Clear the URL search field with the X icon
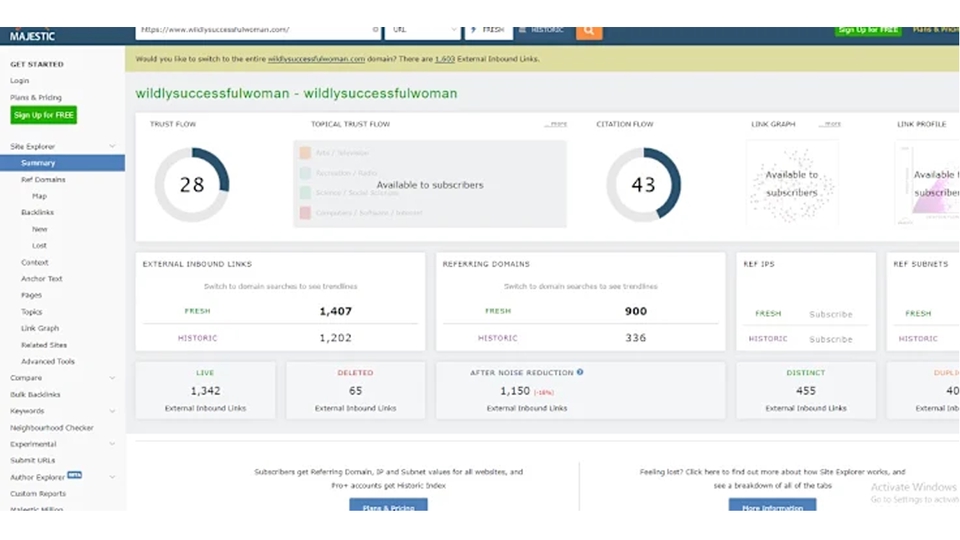Screen dimensions: 960x540 click(375, 29)
